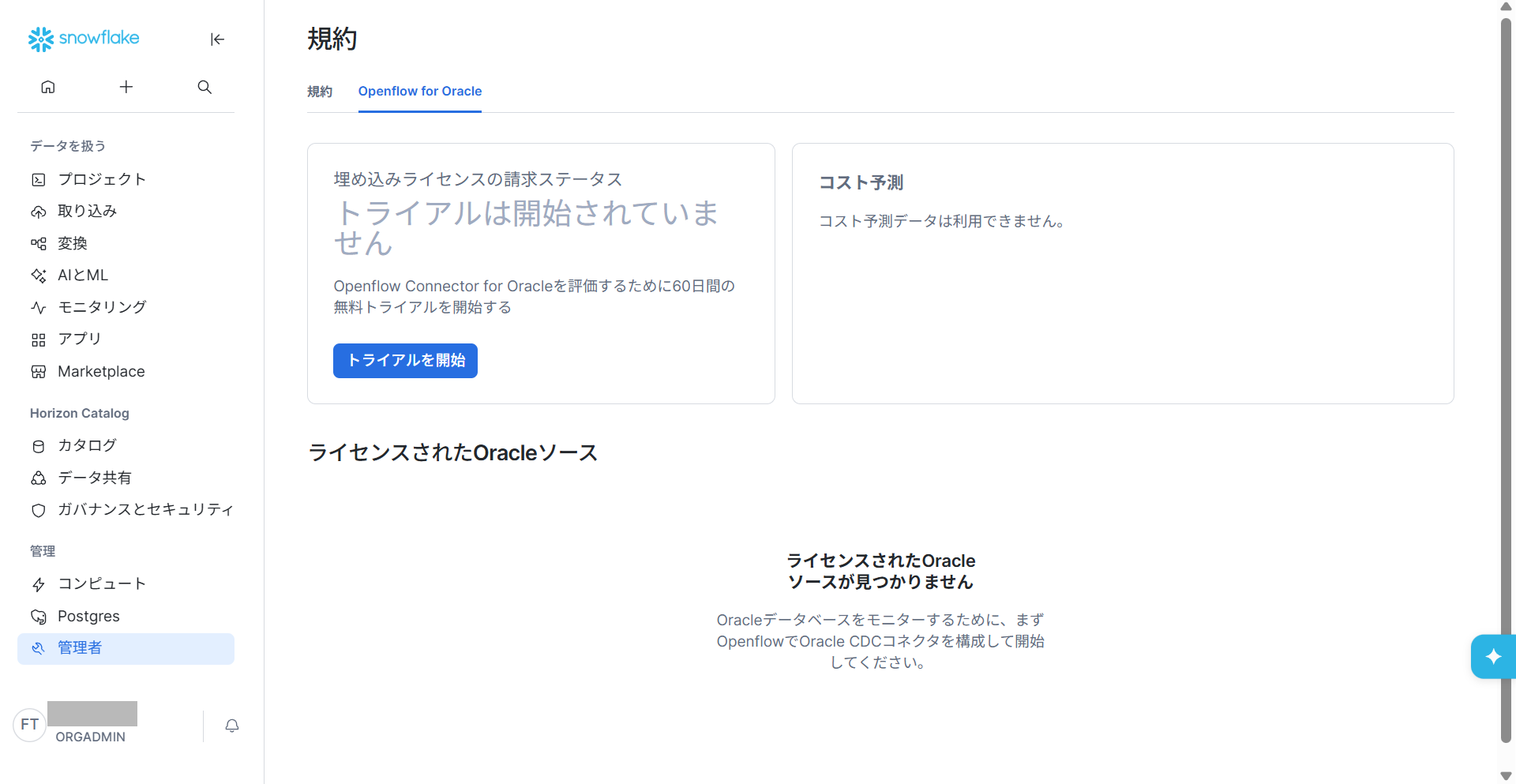Click the ライセンスされたOracleソース section heading

pyautogui.click(x=452, y=452)
